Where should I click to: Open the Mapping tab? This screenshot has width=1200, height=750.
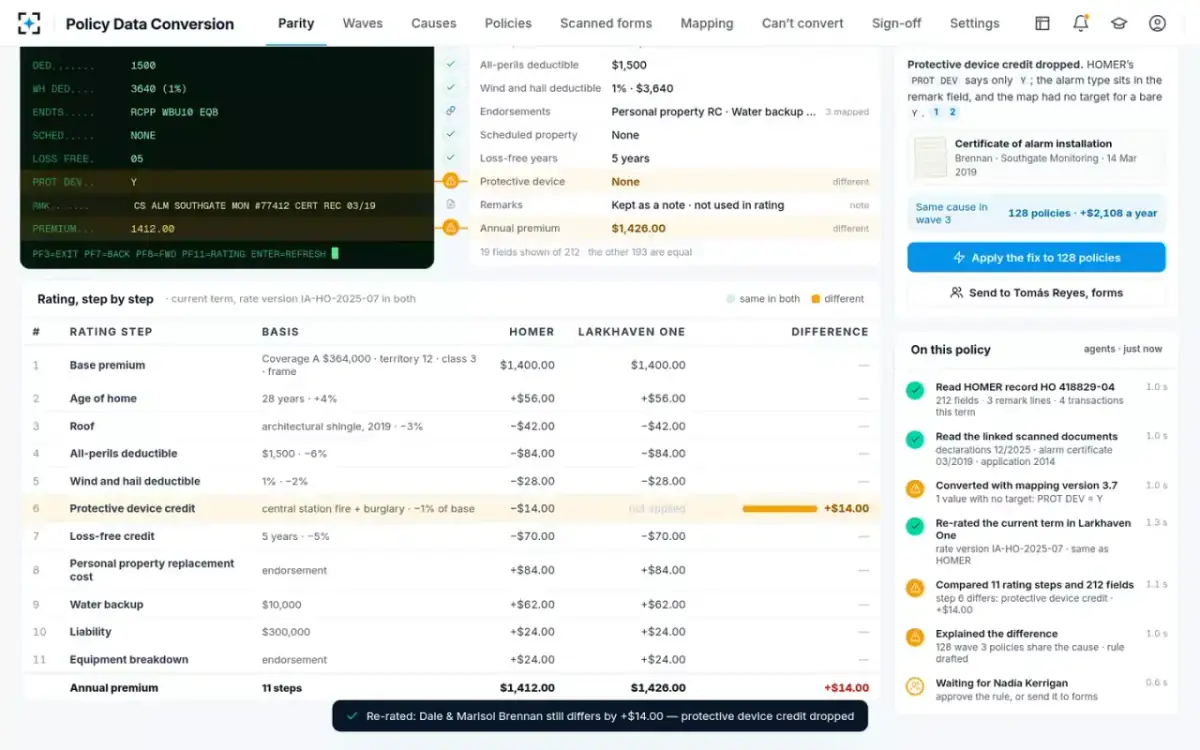(707, 23)
